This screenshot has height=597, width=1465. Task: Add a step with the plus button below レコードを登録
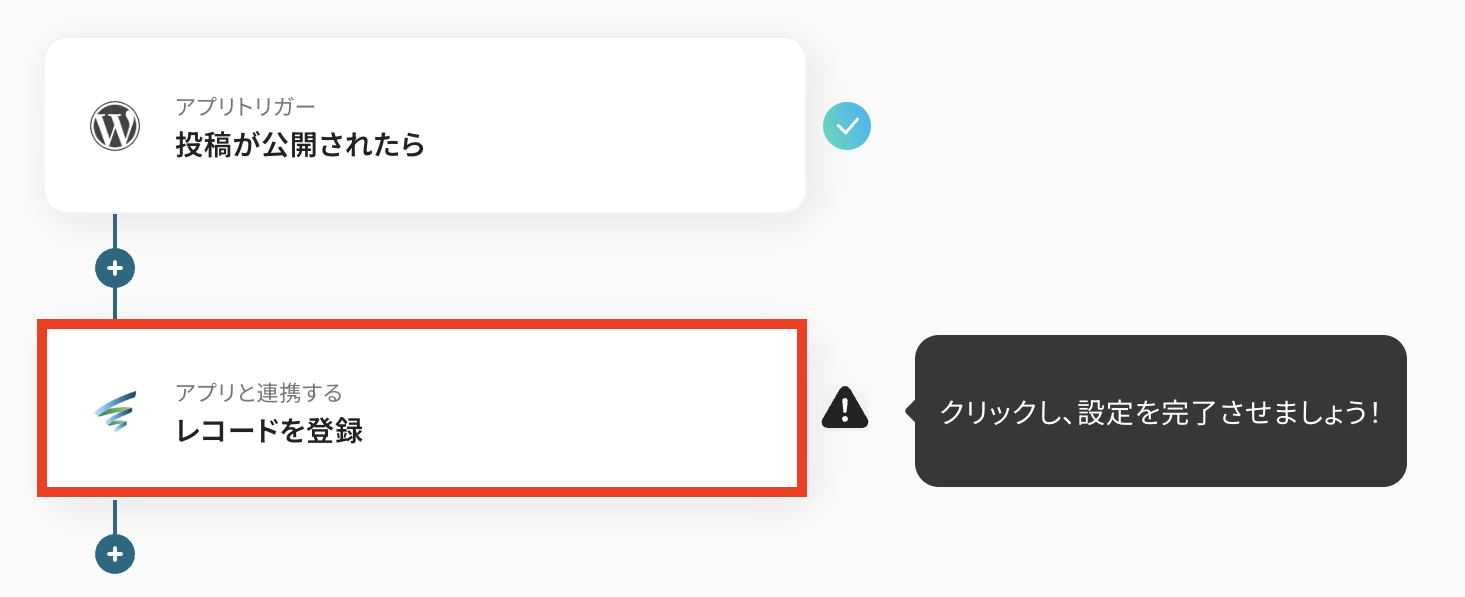click(115, 553)
